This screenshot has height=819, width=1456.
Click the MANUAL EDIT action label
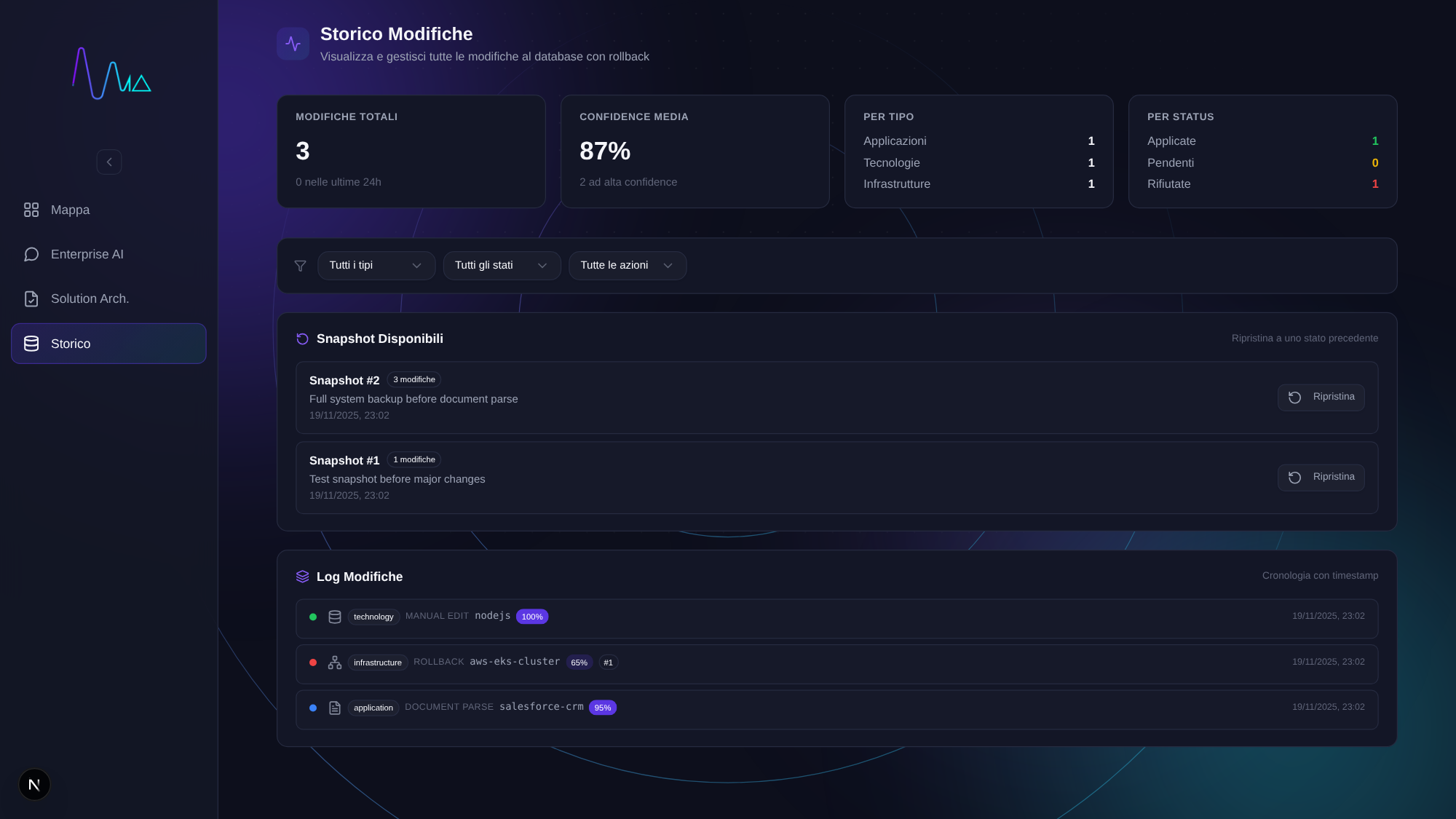(x=437, y=616)
